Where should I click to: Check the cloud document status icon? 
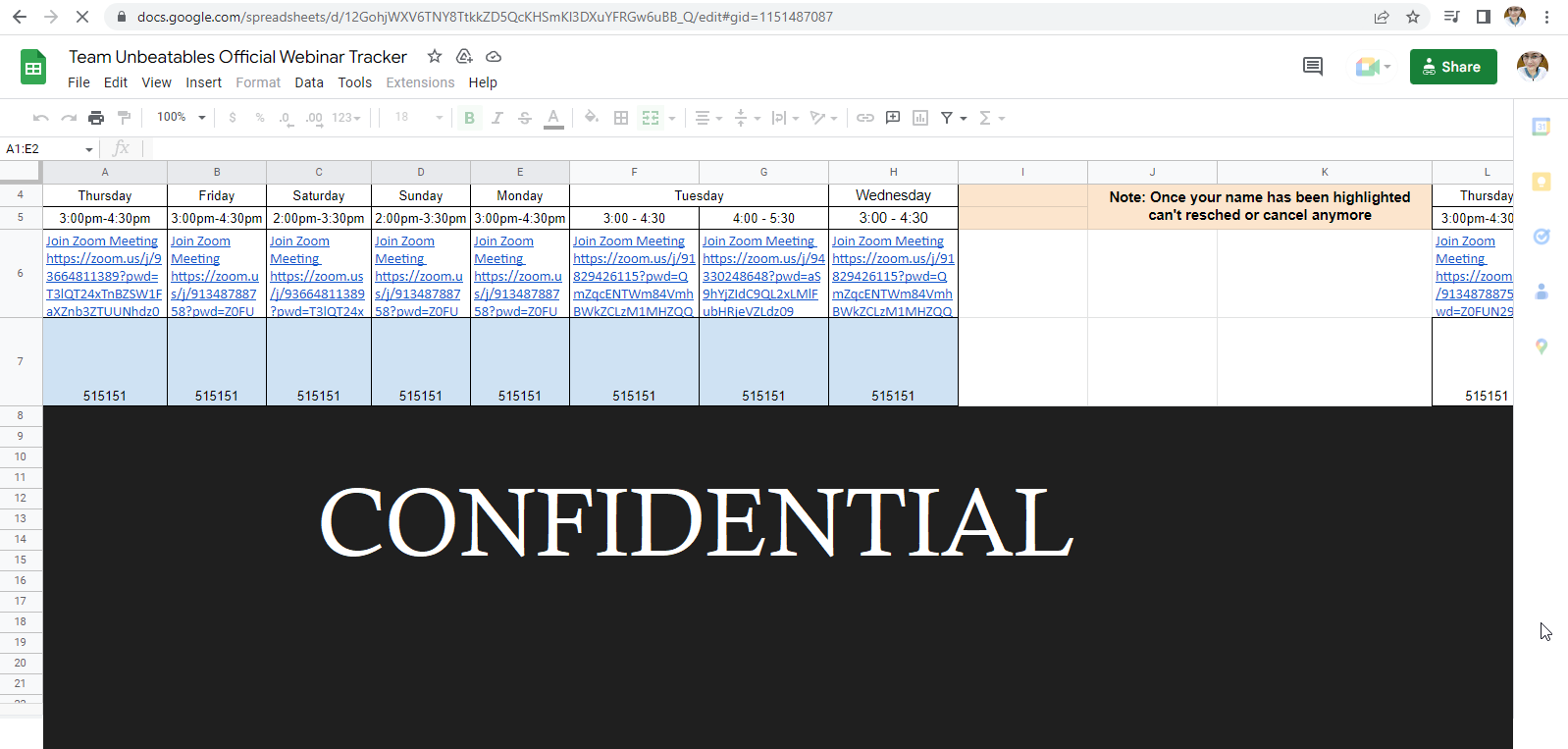(x=494, y=57)
